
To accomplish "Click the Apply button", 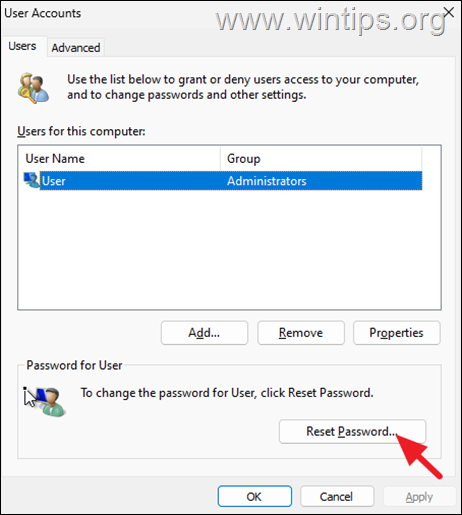I will pyautogui.click(x=419, y=497).
